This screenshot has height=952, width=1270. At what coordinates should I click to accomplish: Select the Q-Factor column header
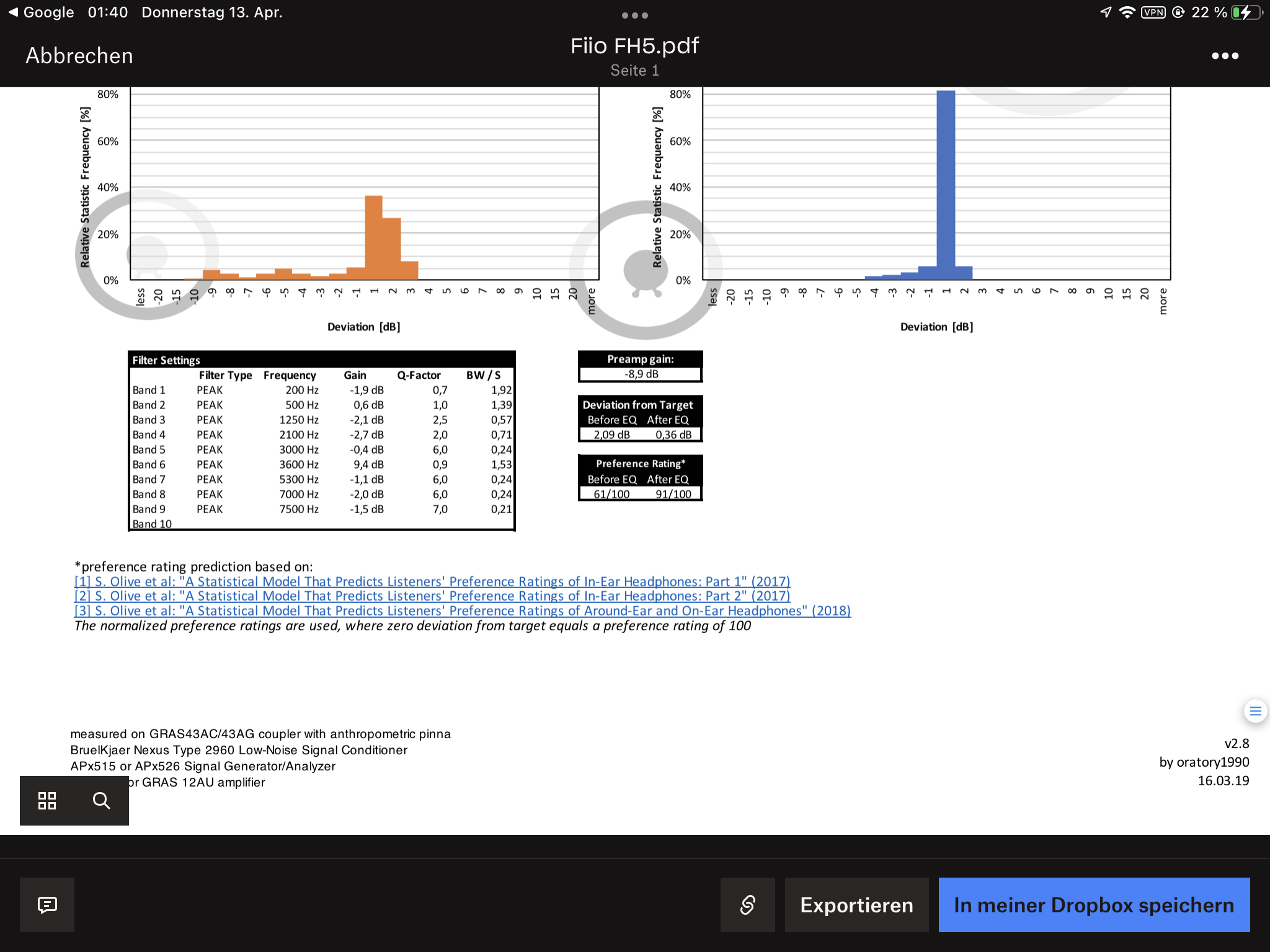tap(419, 375)
